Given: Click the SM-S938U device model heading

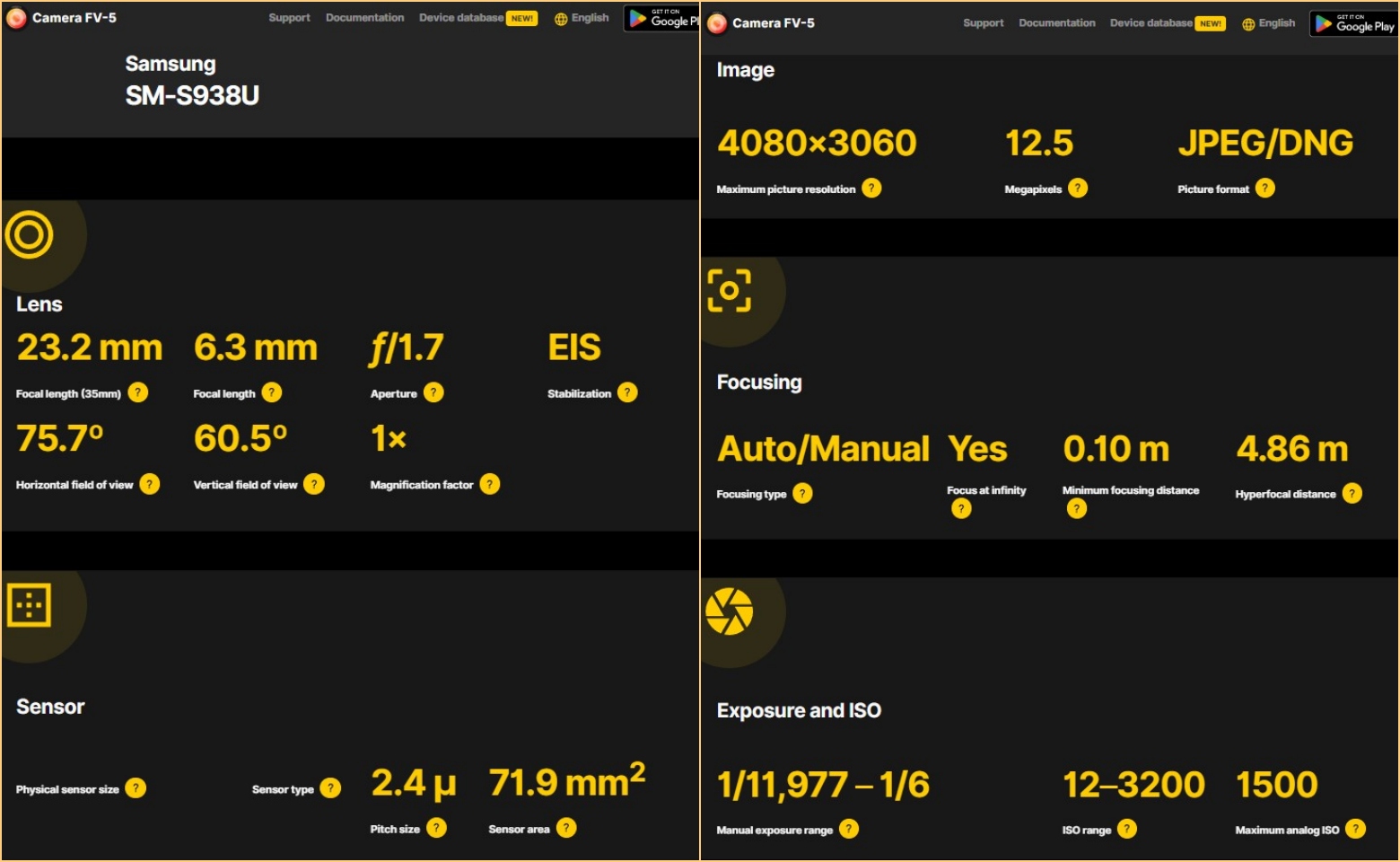Looking at the screenshot, I should (192, 95).
